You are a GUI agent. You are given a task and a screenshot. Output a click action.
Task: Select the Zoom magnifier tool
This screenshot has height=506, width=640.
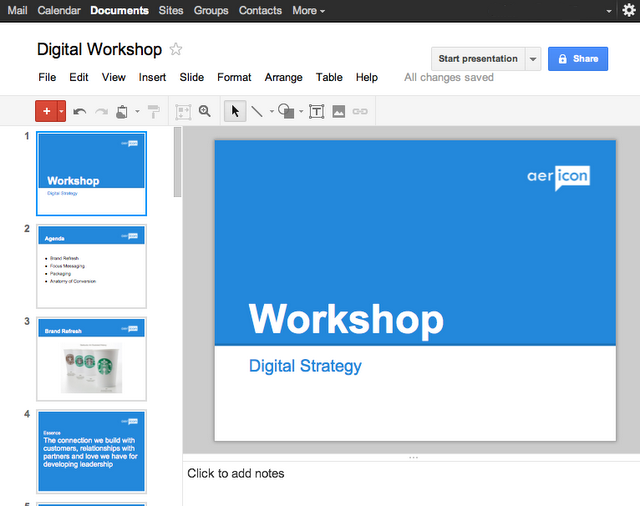point(205,111)
